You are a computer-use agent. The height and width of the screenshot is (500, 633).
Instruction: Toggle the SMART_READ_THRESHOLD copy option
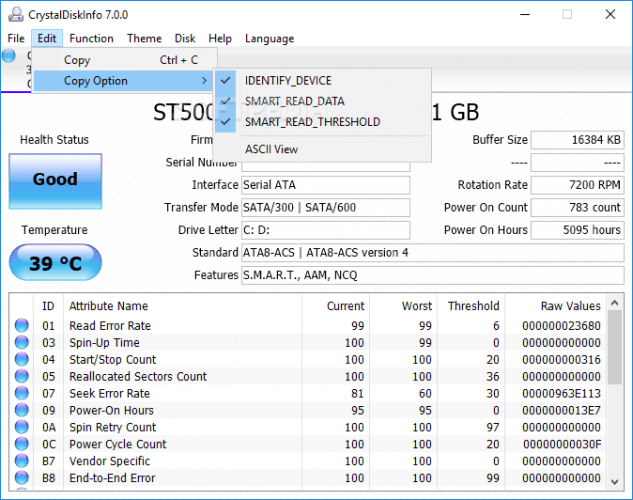tap(312, 122)
